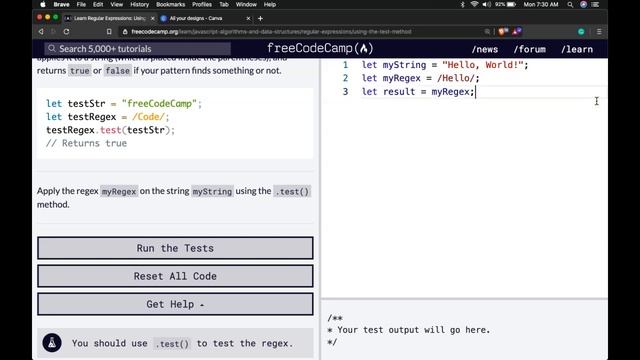
Task: Click the green Grammarly extension icon
Action: point(581,31)
